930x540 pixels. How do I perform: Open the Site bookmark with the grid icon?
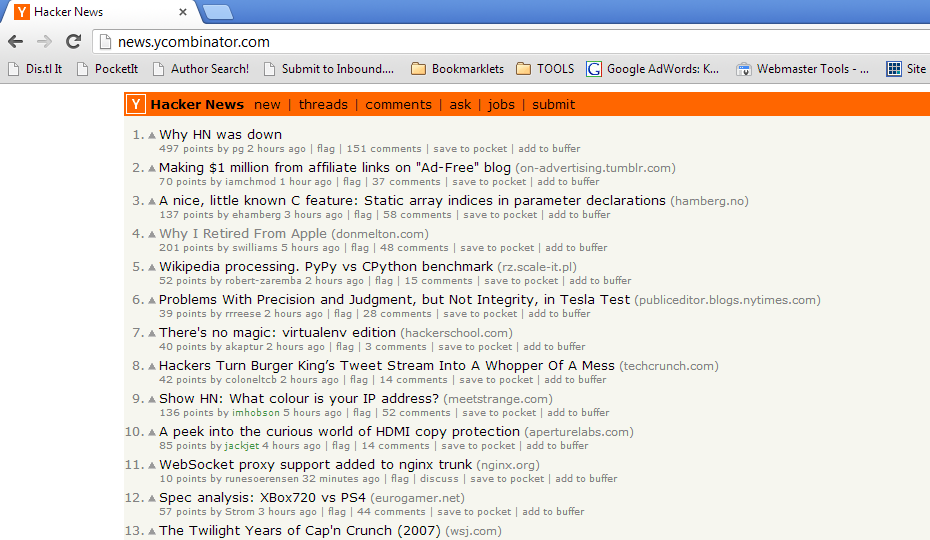click(907, 69)
